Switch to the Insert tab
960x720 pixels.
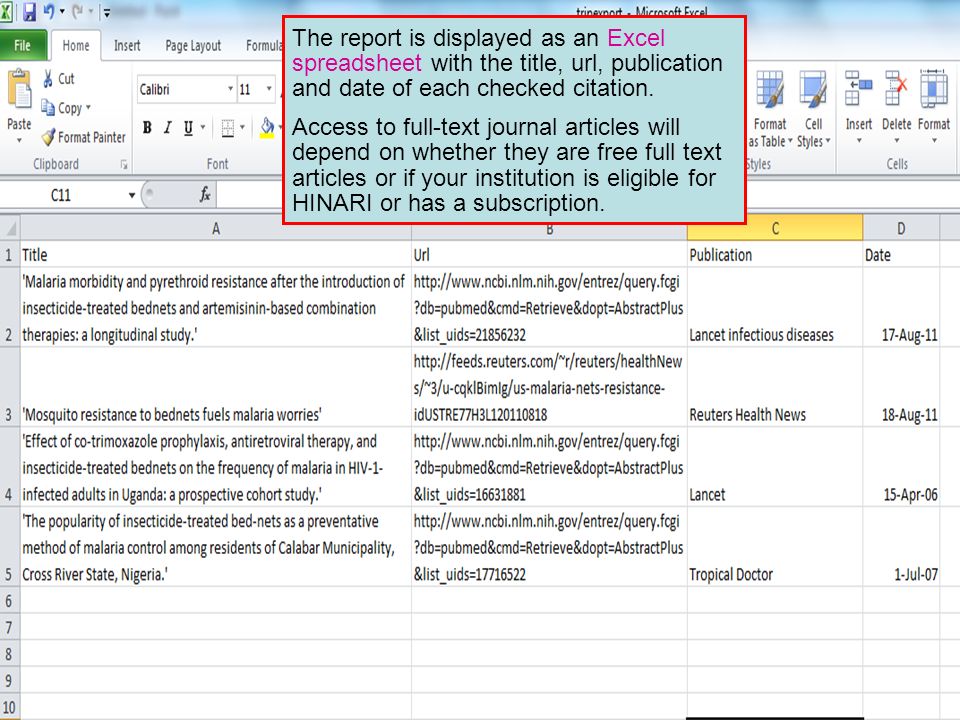[127, 45]
